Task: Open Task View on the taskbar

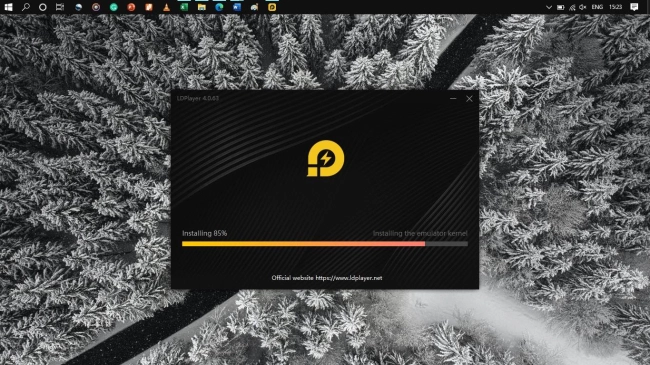Action: pos(60,7)
